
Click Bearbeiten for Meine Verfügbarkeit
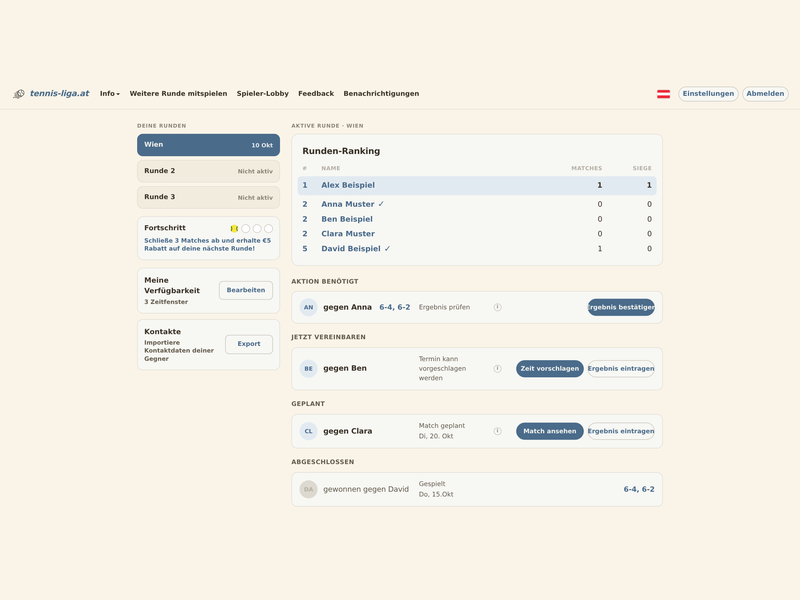[246, 290]
